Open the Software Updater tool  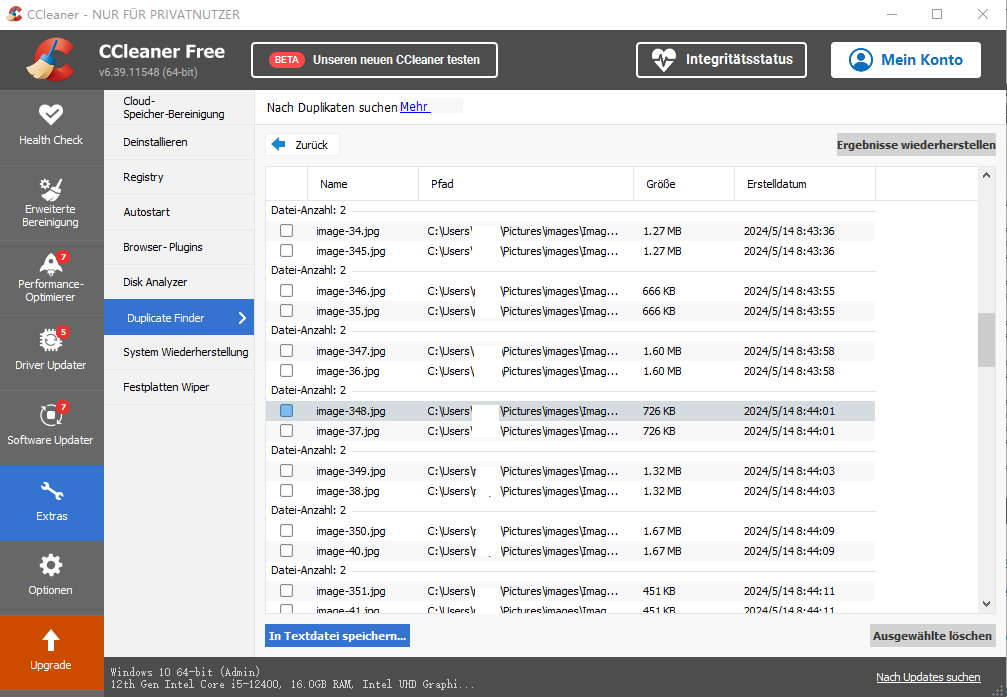[x=51, y=427]
